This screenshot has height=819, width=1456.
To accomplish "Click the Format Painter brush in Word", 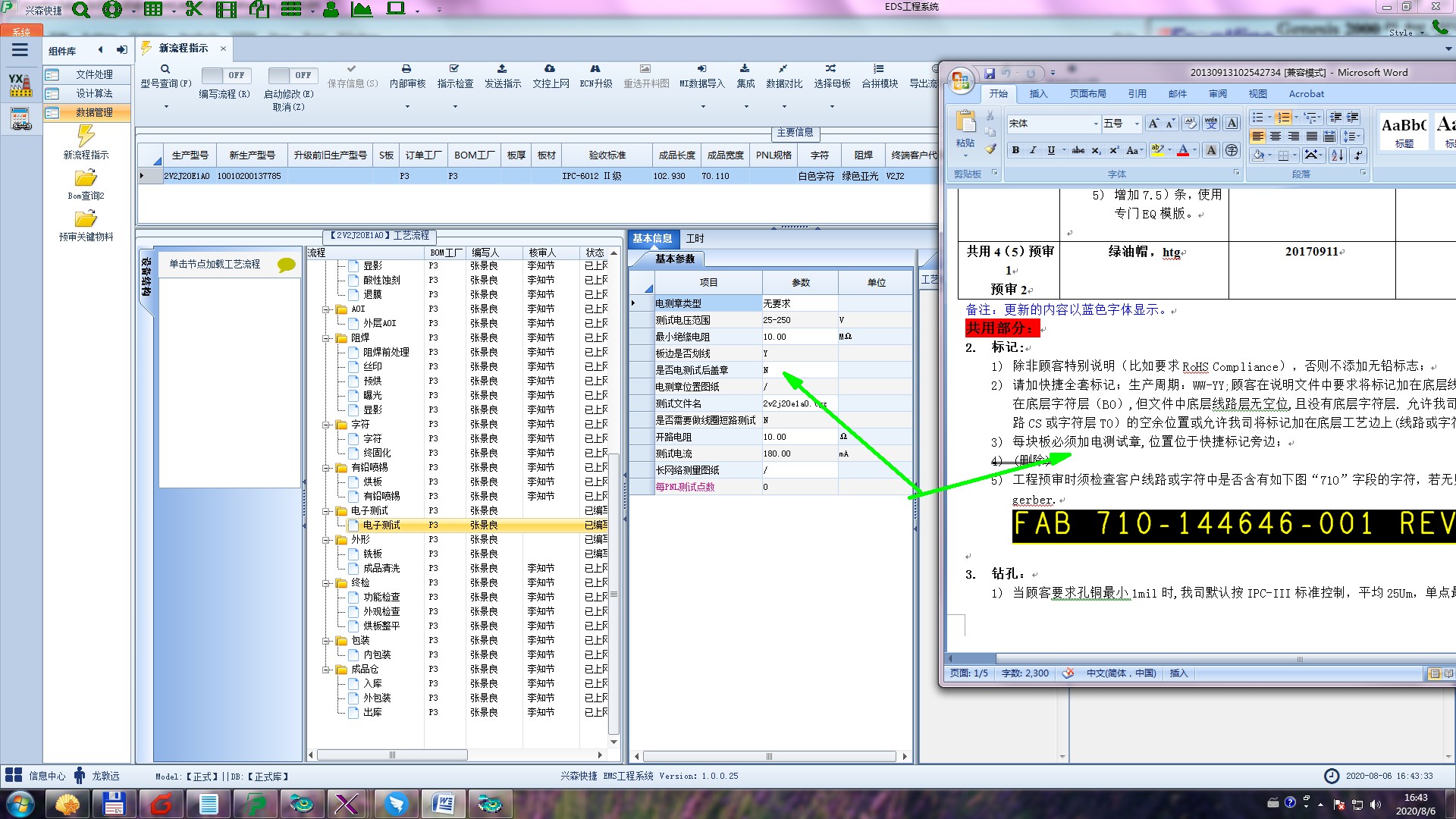I will point(990,149).
